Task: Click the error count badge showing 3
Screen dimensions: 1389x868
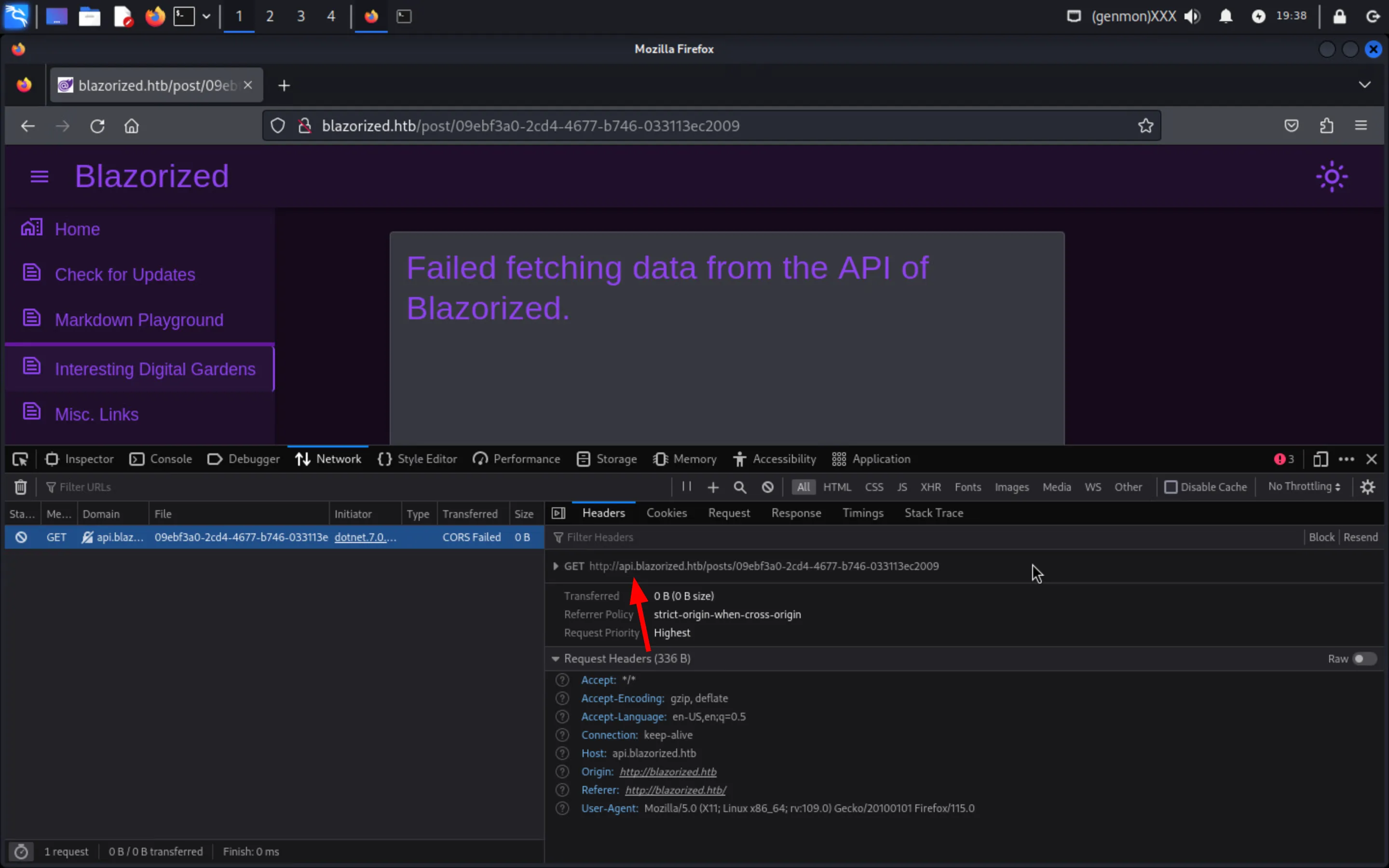Action: click(x=1284, y=459)
